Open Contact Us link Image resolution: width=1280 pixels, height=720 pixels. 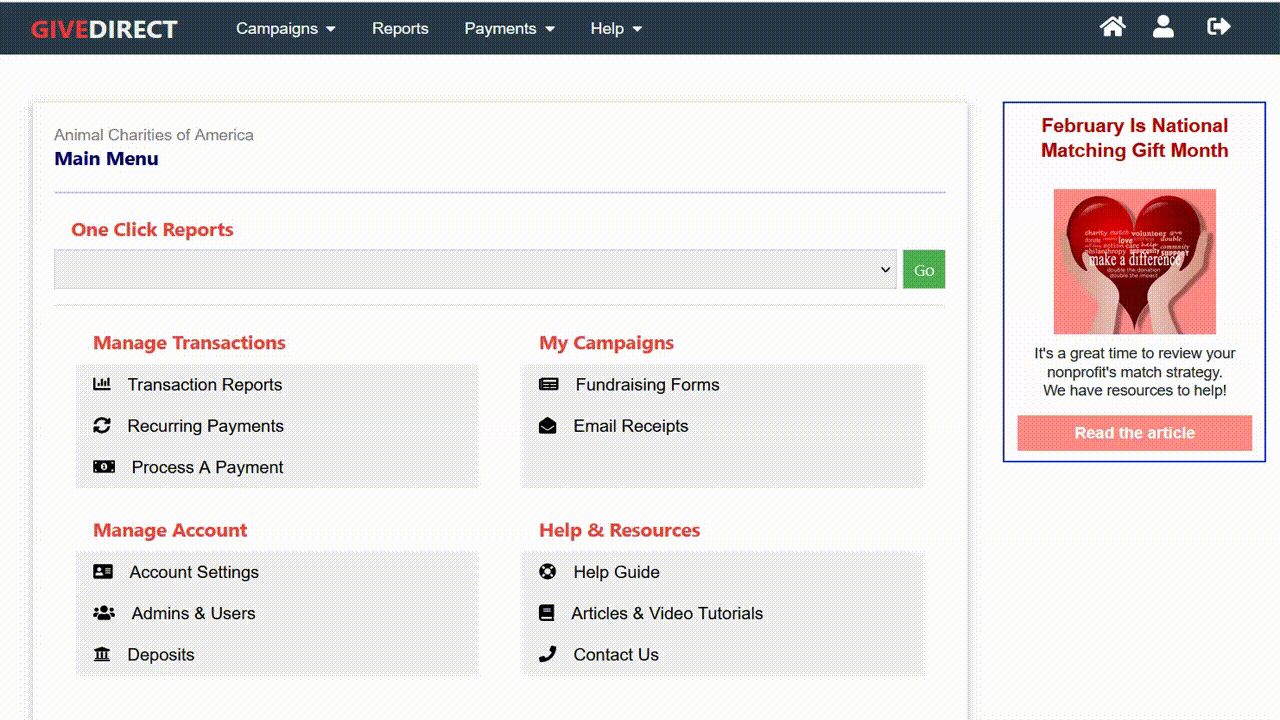coord(616,655)
